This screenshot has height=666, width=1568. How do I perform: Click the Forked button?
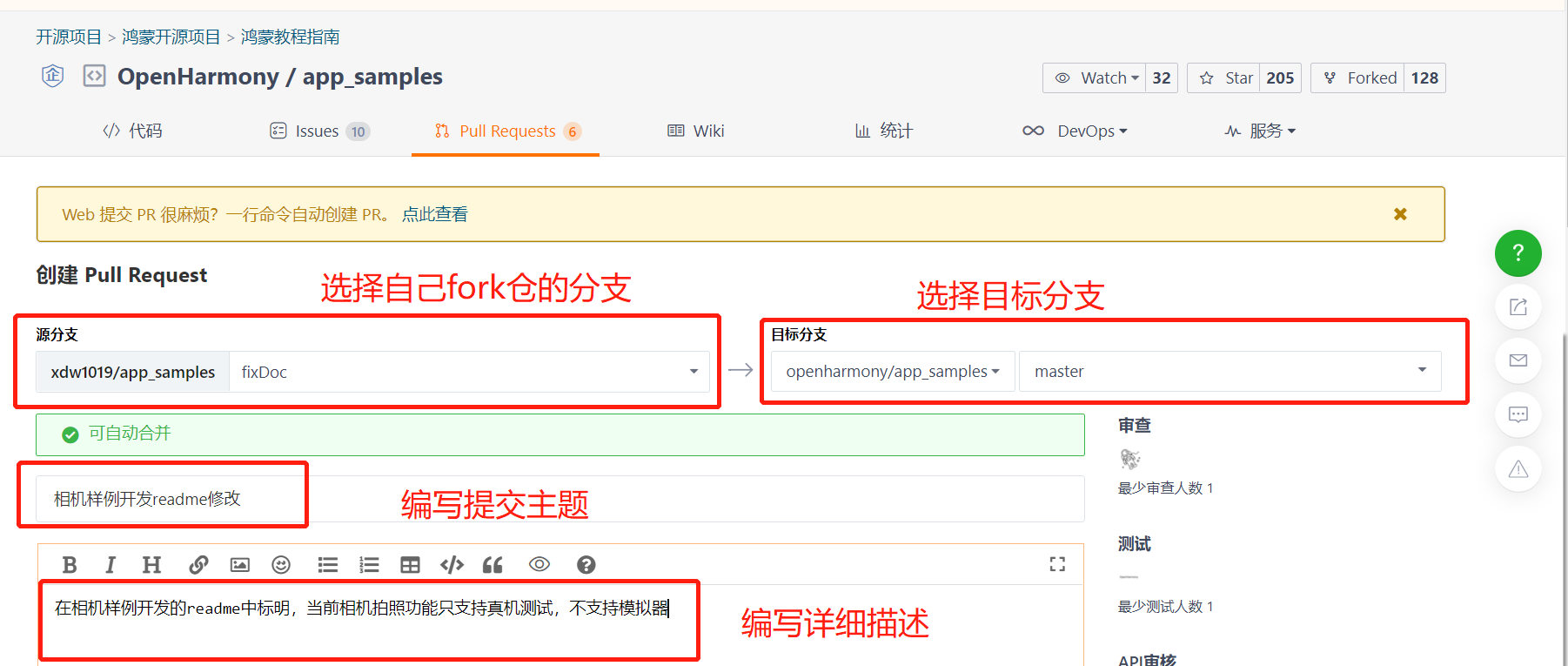[1357, 78]
